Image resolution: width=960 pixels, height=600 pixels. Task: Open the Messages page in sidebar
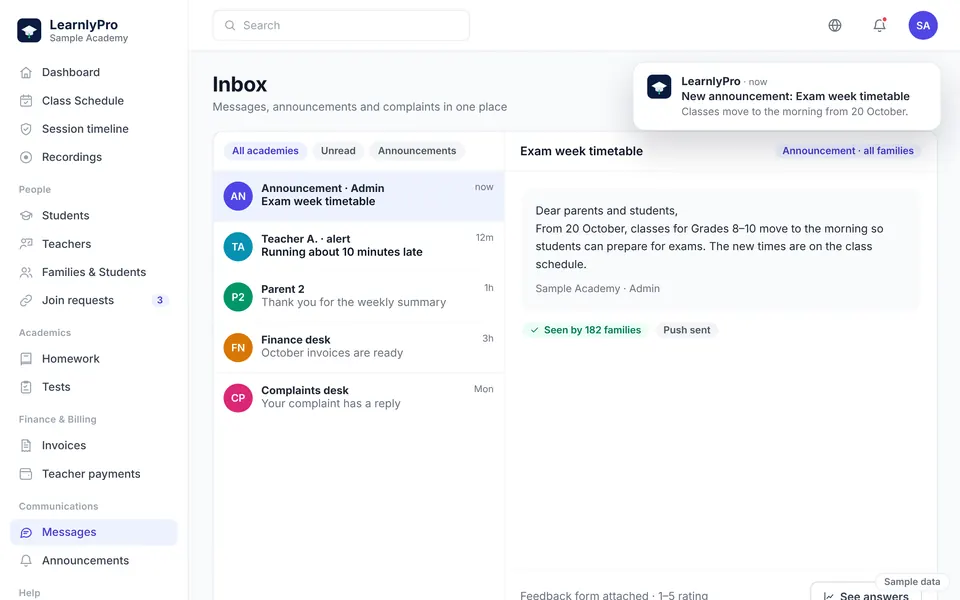pyautogui.click(x=94, y=532)
